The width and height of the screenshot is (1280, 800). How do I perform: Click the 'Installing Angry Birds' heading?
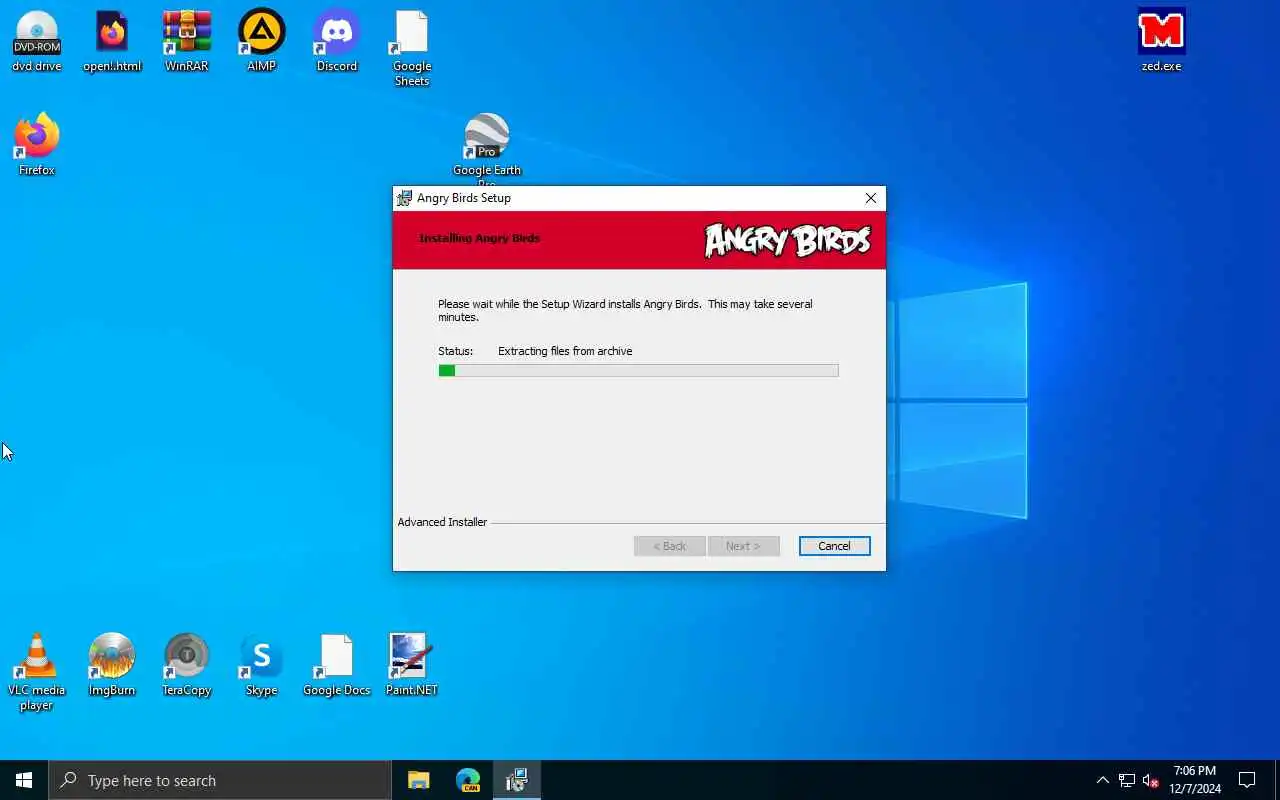(479, 239)
